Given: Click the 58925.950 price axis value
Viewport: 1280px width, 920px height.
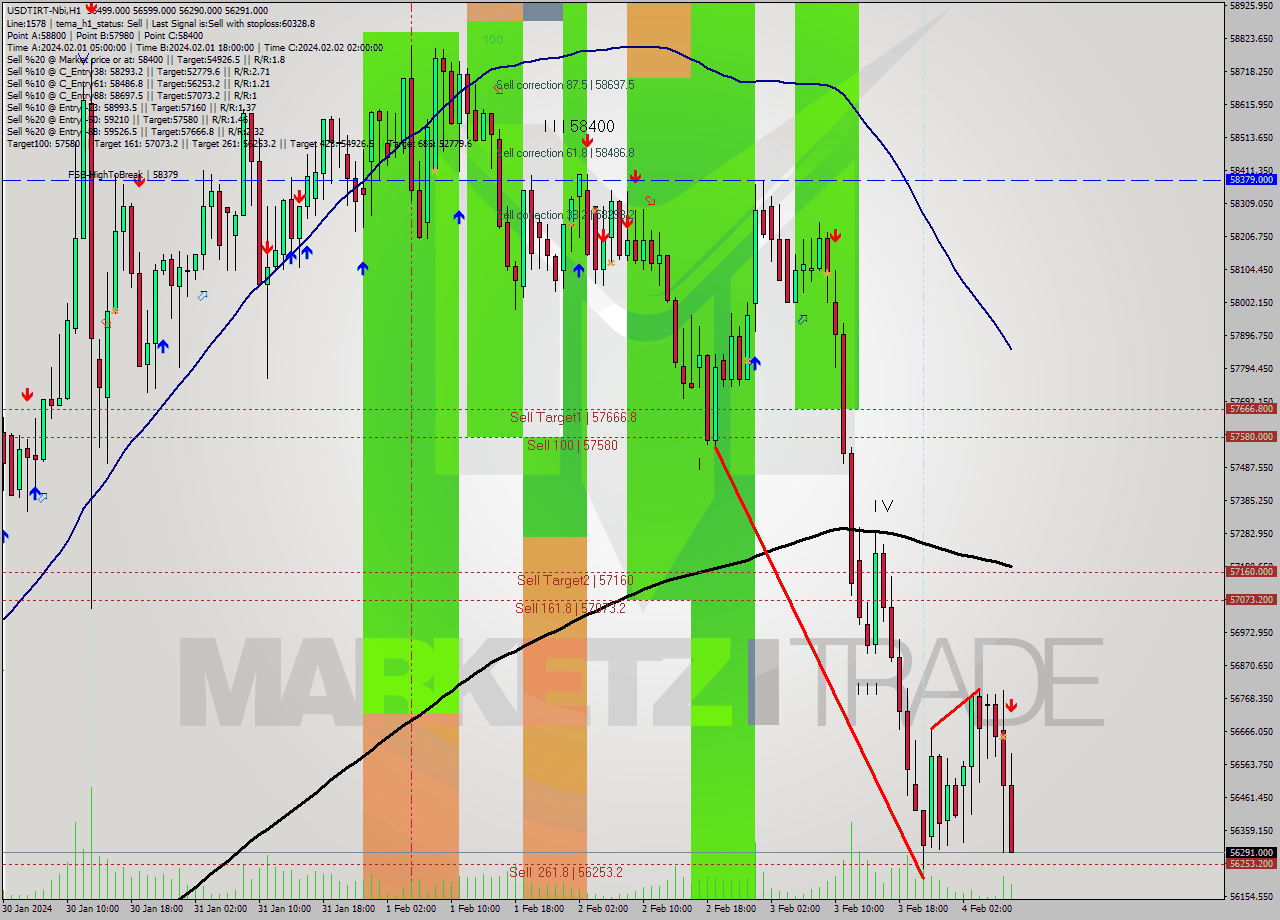Looking at the screenshot, I should pyautogui.click(x=1251, y=6).
